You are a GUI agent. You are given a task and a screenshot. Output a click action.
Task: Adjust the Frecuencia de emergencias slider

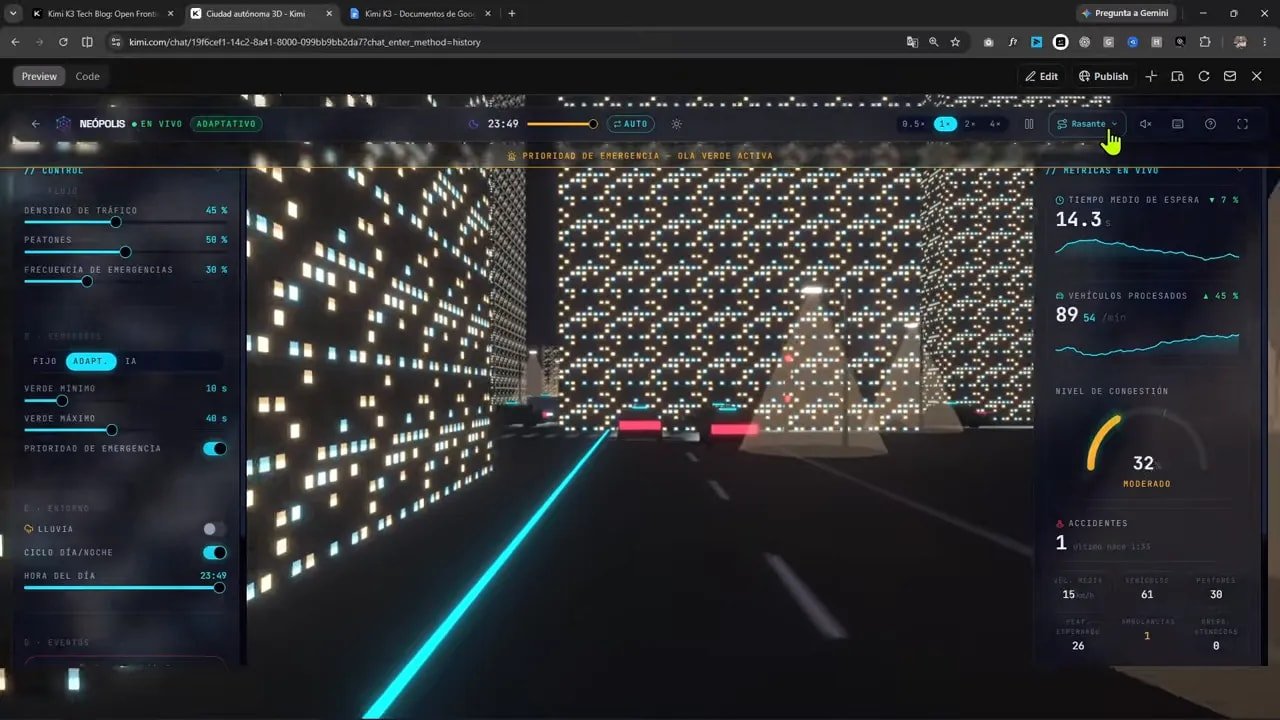coord(125,281)
